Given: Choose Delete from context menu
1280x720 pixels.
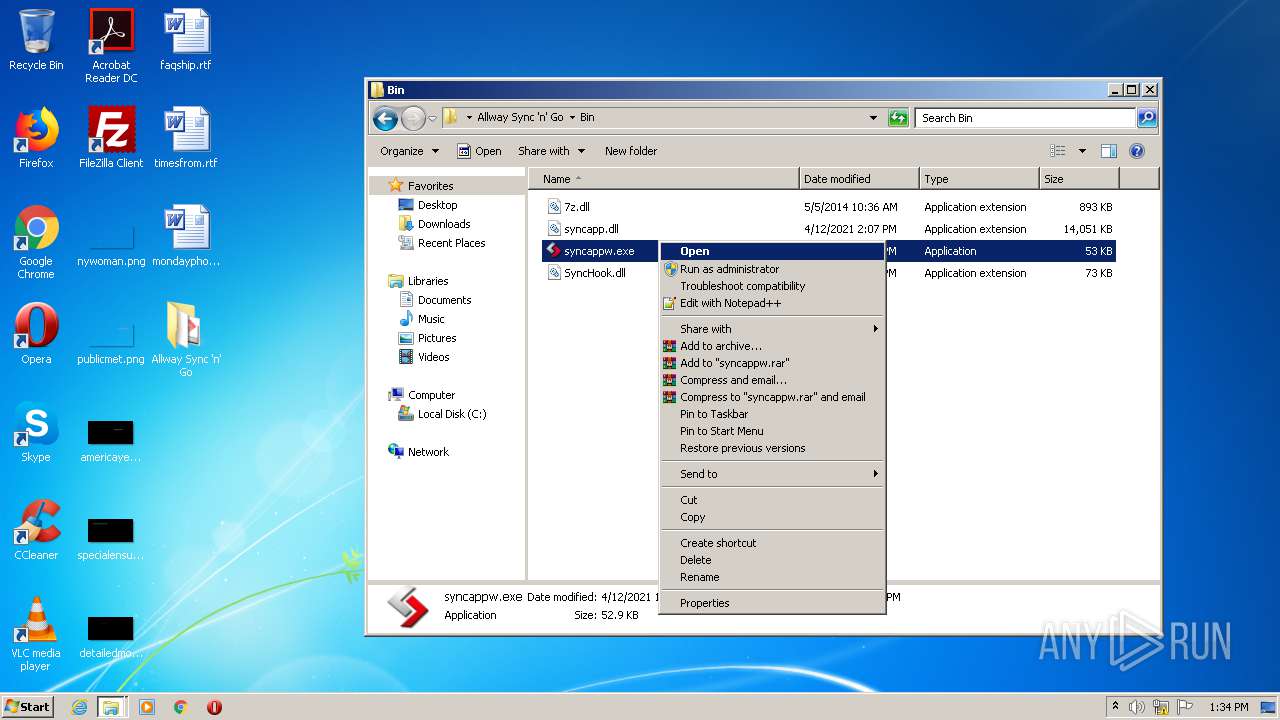Looking at the screenshot, I should (772, 560).
